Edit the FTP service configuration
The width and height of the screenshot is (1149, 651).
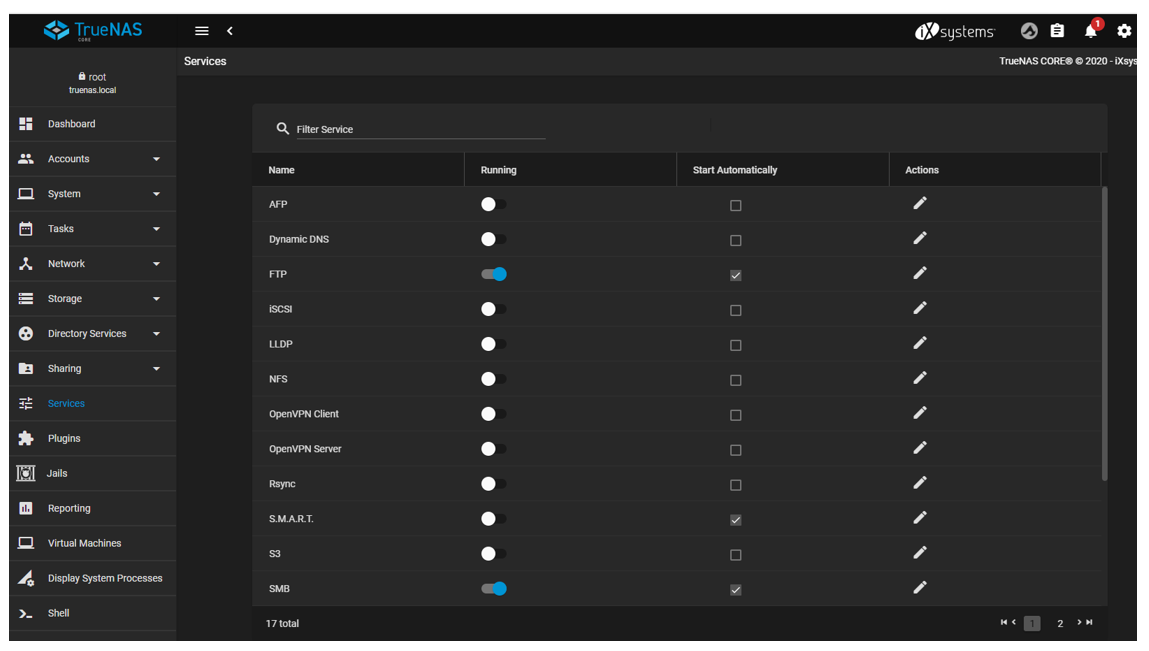(920, 273)
